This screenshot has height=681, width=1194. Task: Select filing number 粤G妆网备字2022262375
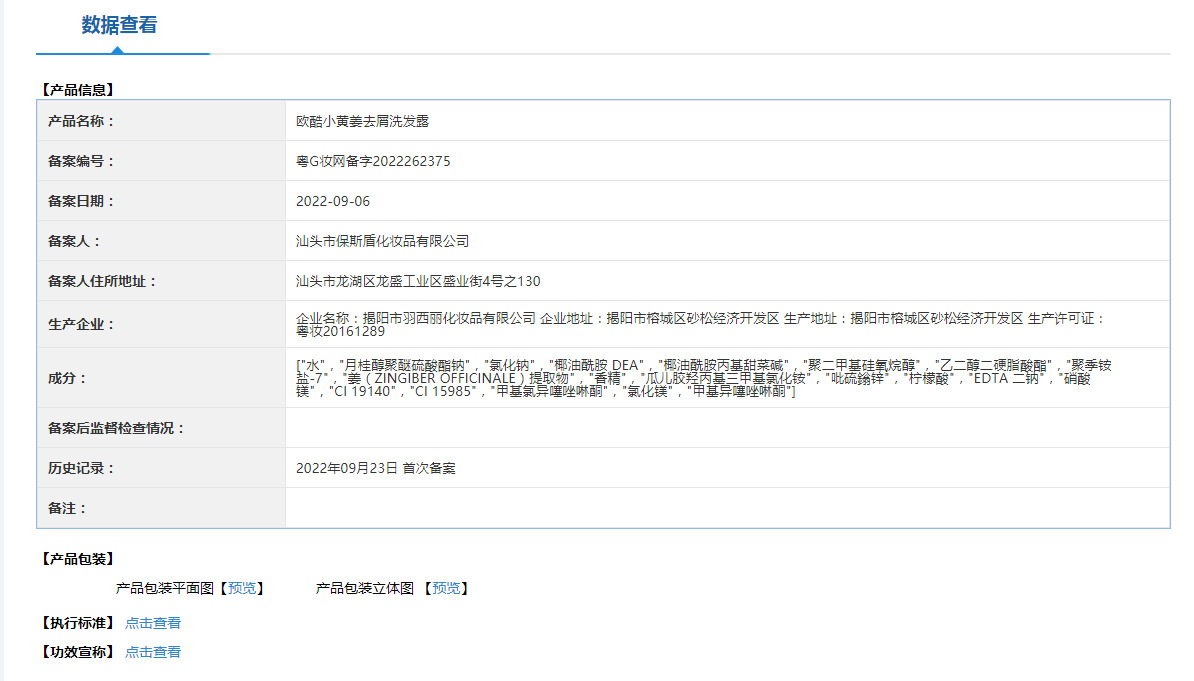pyautogui.click(x=373, y=161)
